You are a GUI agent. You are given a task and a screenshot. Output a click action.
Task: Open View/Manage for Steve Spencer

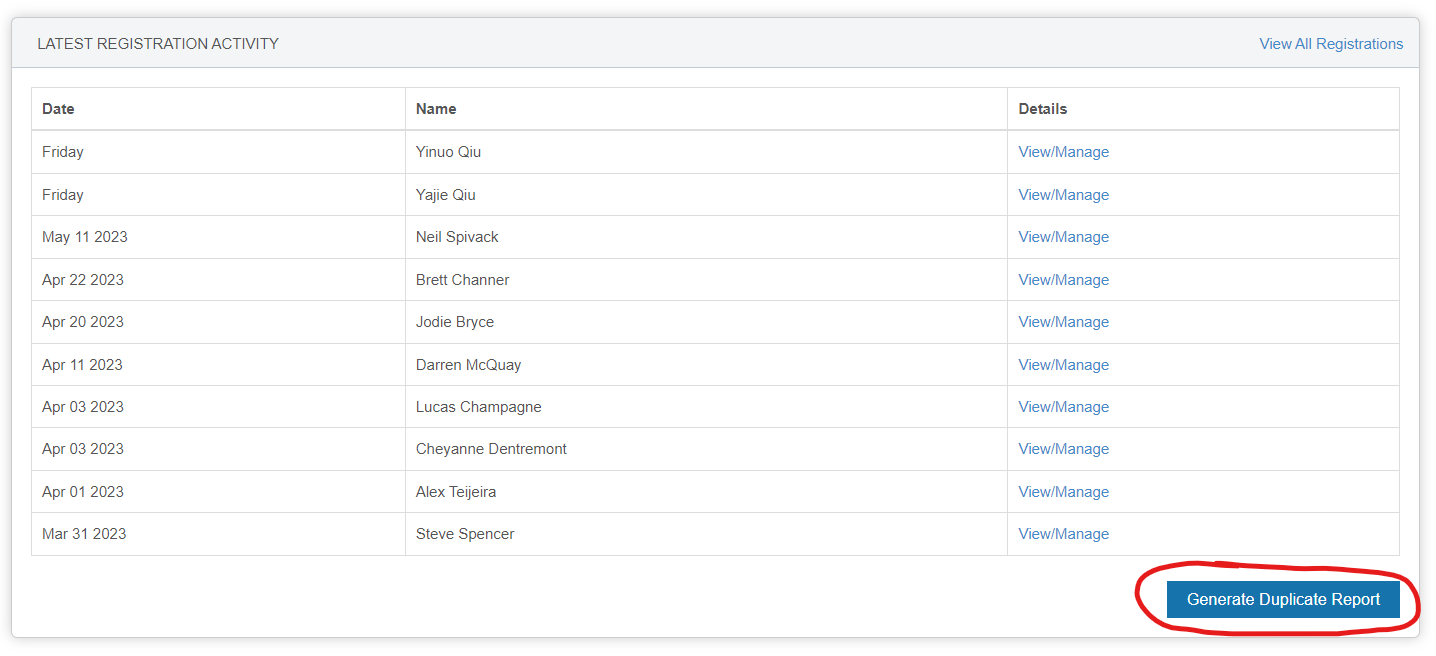click(1063, 533)
